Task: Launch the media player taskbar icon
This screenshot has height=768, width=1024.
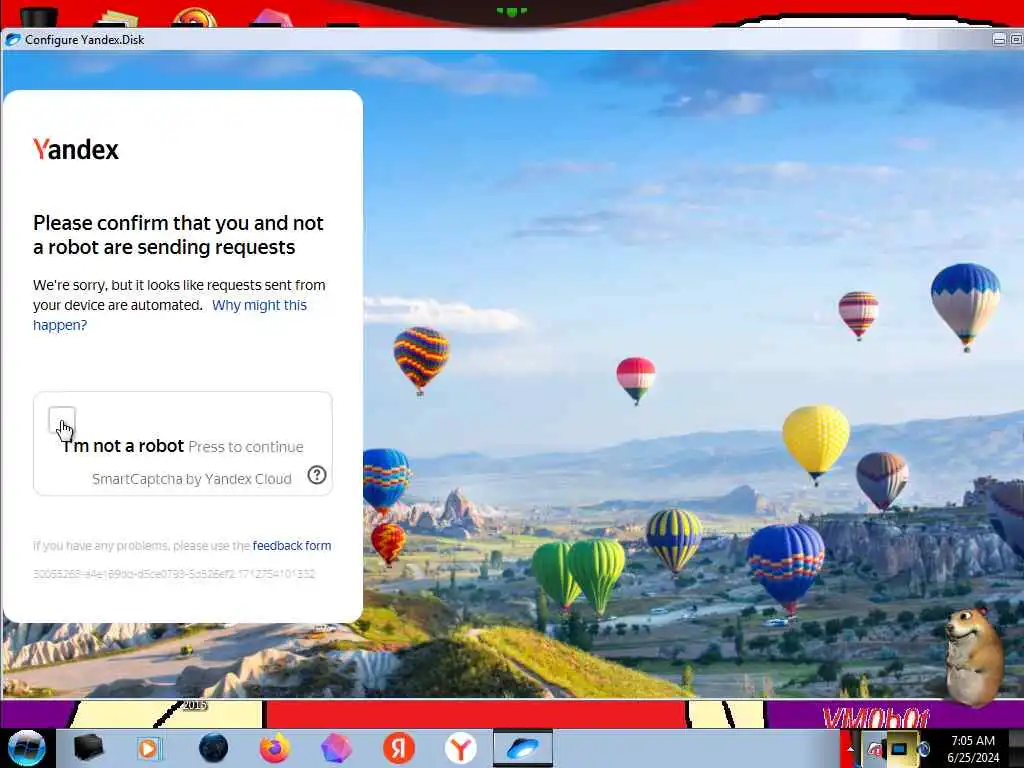Action: pyautogui.click(x=149, y=748)
